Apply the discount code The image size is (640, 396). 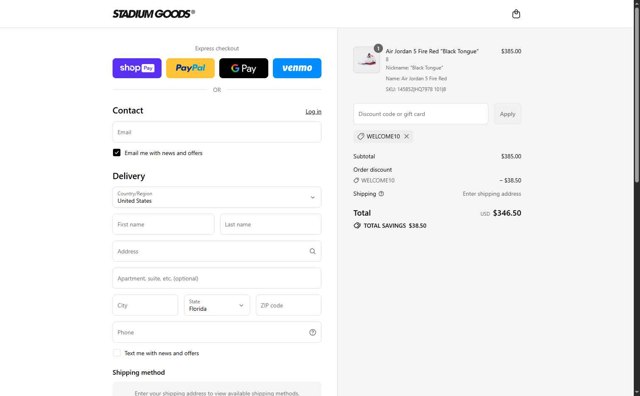coord(507,114)
